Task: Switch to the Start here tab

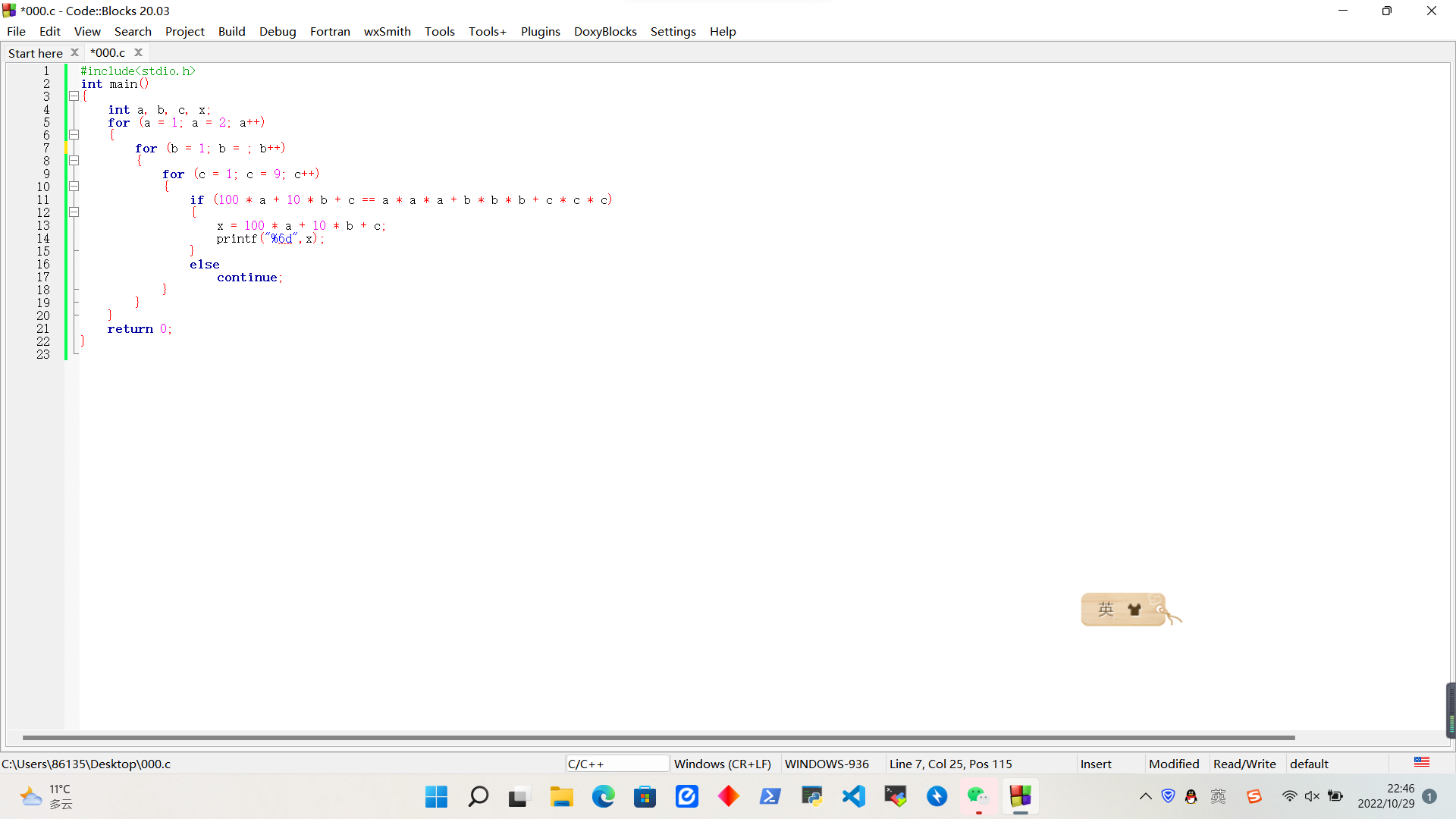Action: (35, 53)
